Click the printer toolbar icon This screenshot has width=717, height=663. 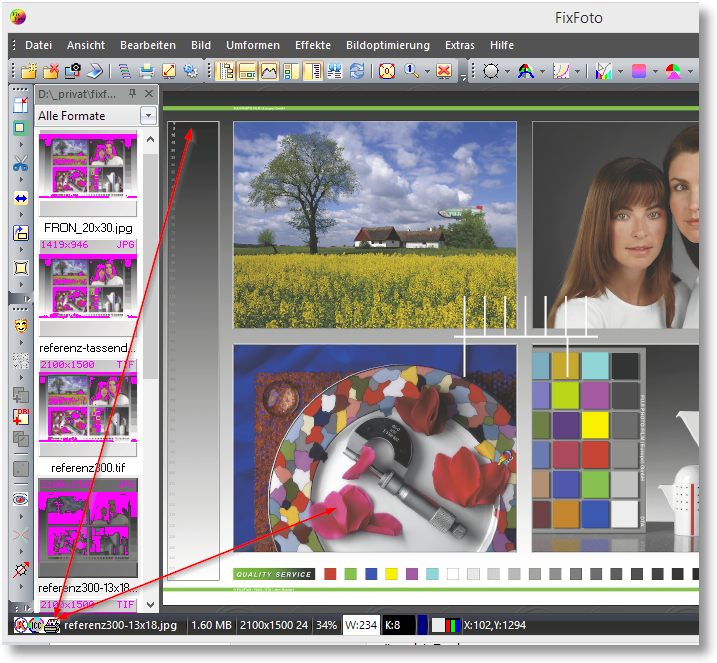(147, 71)
